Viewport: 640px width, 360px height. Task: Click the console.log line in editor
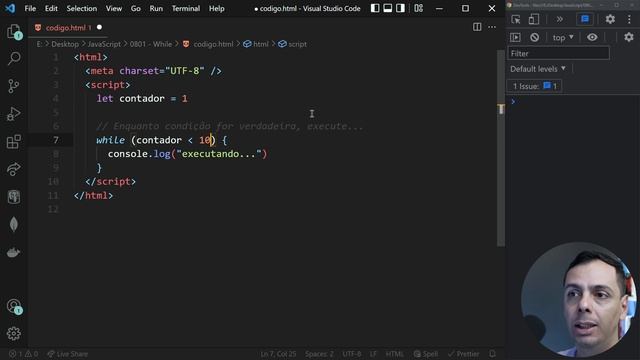[187, 154]
